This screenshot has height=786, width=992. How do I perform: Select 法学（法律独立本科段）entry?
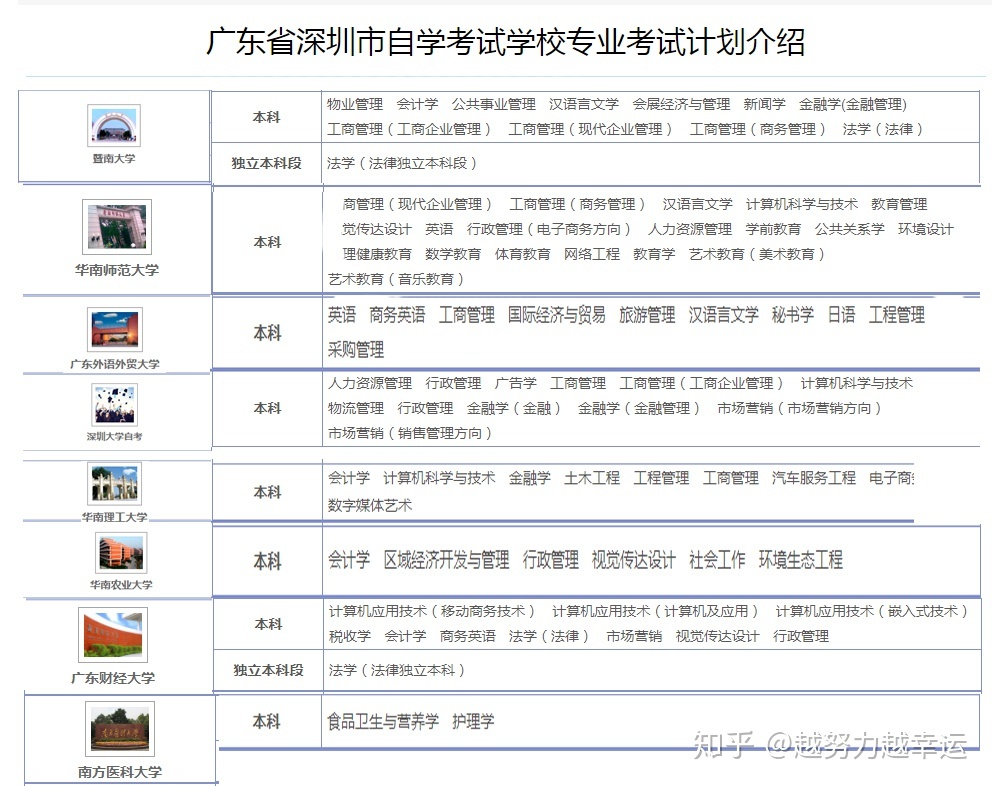[x=402, y=163]
